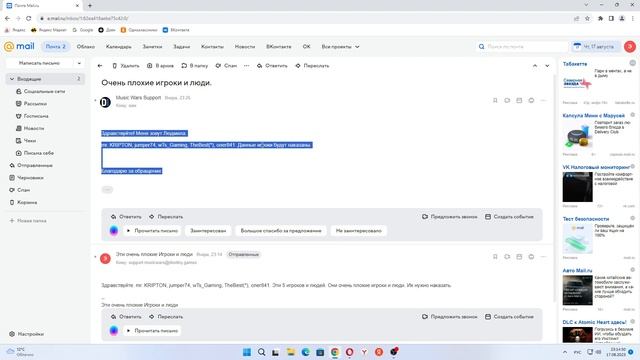Click calendar icon on Music Wars Support message
Image resolution: width=640 pixels, height=360 pixels.
coord(519,100)
